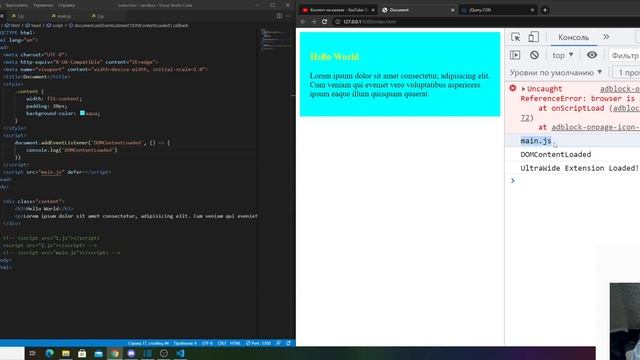Open the top JavaScript context dropdown
Screen dimensions: 640x360
click(x=563, y=55)
